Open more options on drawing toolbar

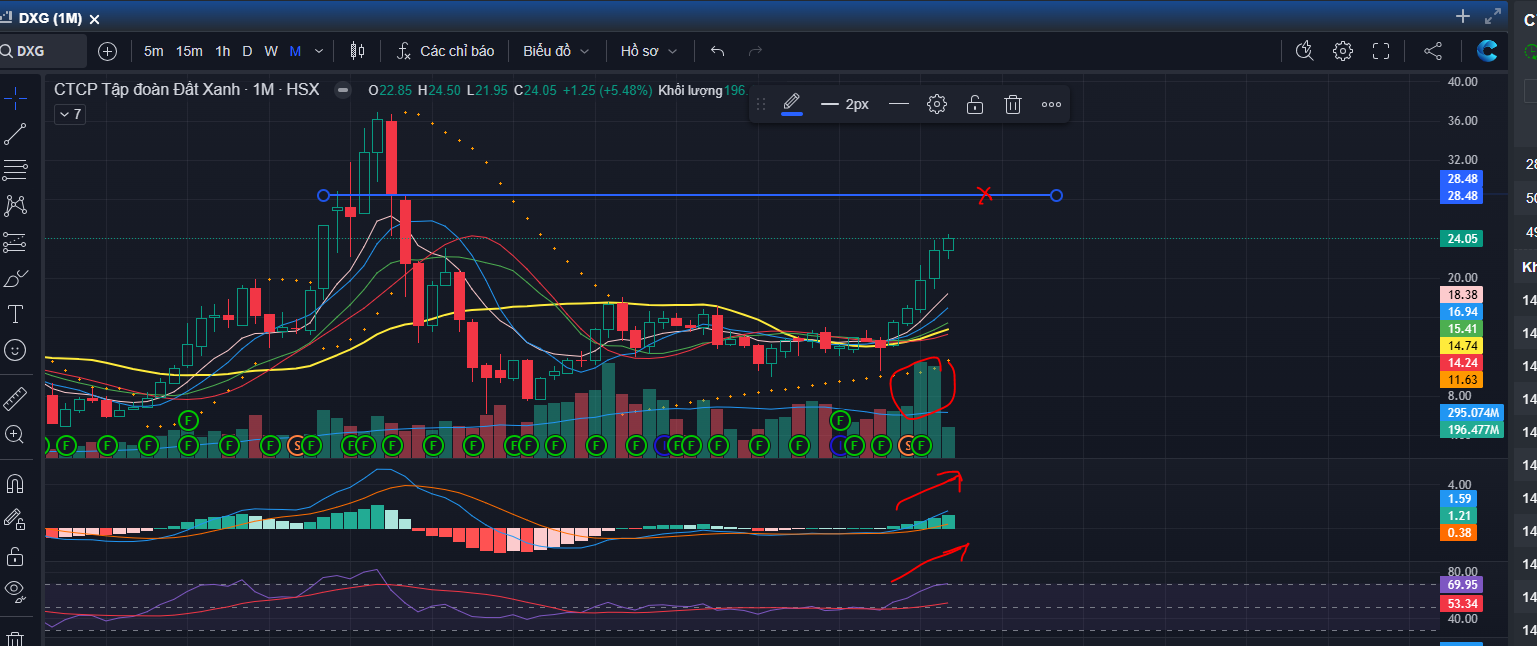(x=1051, y=104)
